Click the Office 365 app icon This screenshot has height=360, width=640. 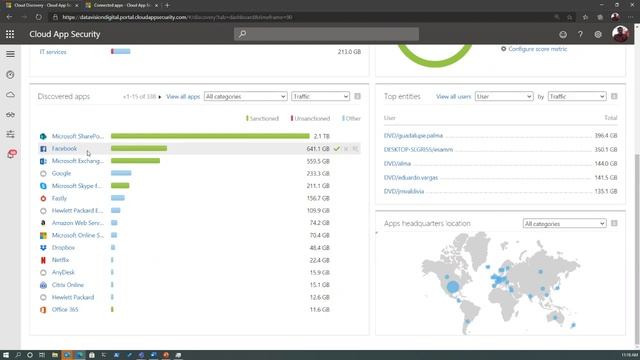pos(43,310)
